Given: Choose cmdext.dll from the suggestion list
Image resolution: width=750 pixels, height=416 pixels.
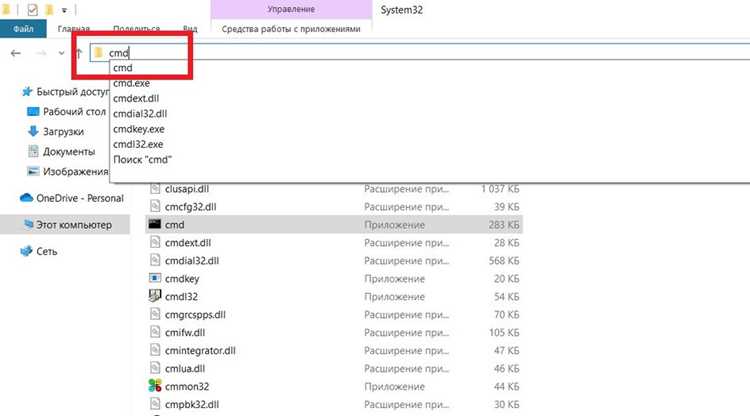Looking at the screenshot, I should click(136, 99).
